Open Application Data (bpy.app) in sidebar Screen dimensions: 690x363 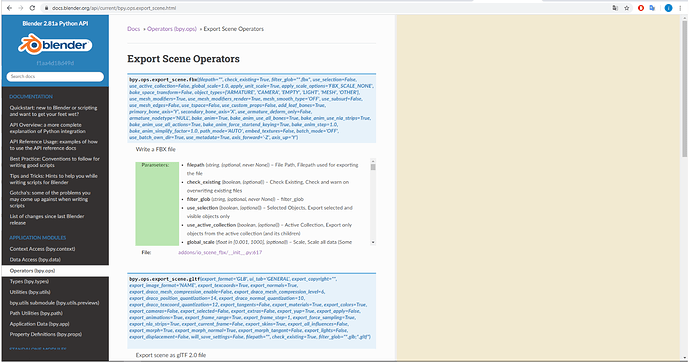[40, 324]
